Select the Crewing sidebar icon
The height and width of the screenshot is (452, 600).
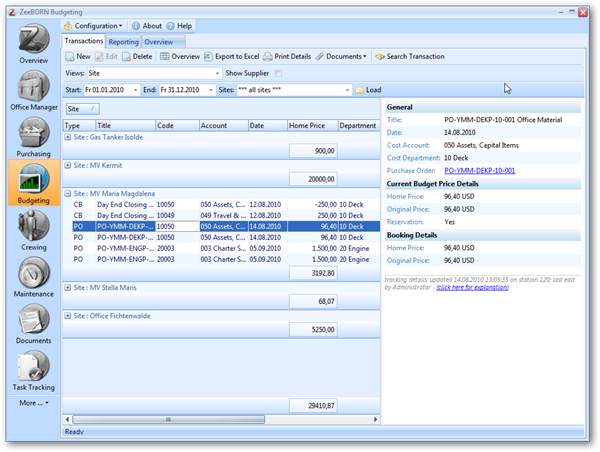(33, 230)
